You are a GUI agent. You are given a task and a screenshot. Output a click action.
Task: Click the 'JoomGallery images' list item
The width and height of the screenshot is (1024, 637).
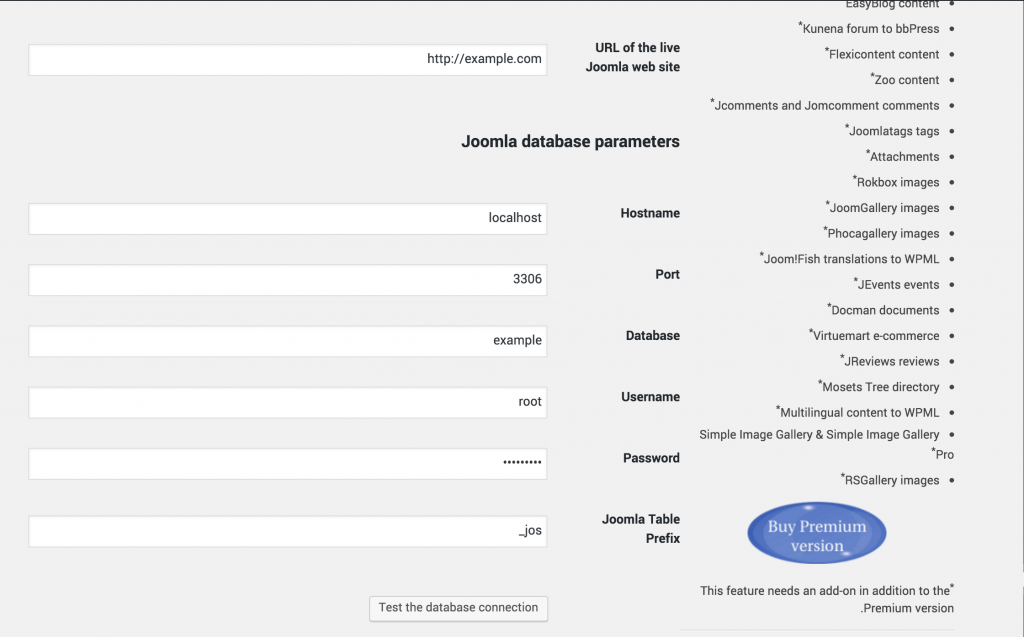pos(882,208)
